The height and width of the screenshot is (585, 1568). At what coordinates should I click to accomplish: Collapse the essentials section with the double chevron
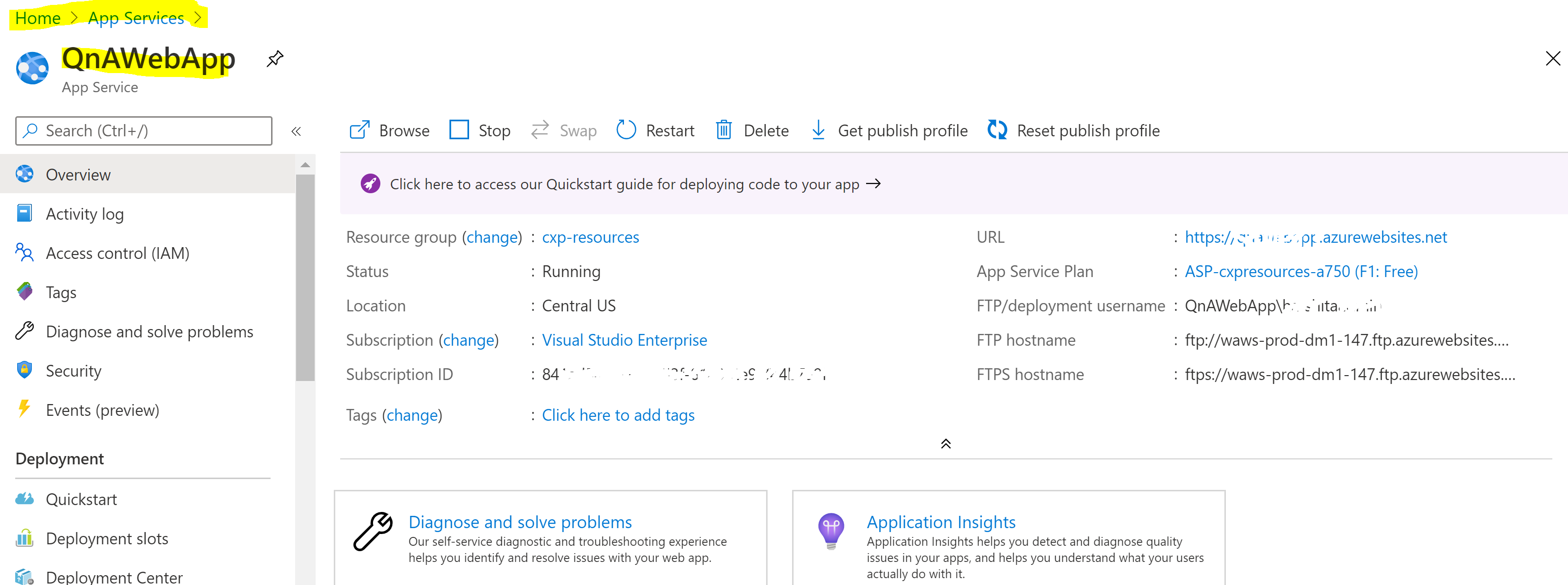click(x=946, y=444)
